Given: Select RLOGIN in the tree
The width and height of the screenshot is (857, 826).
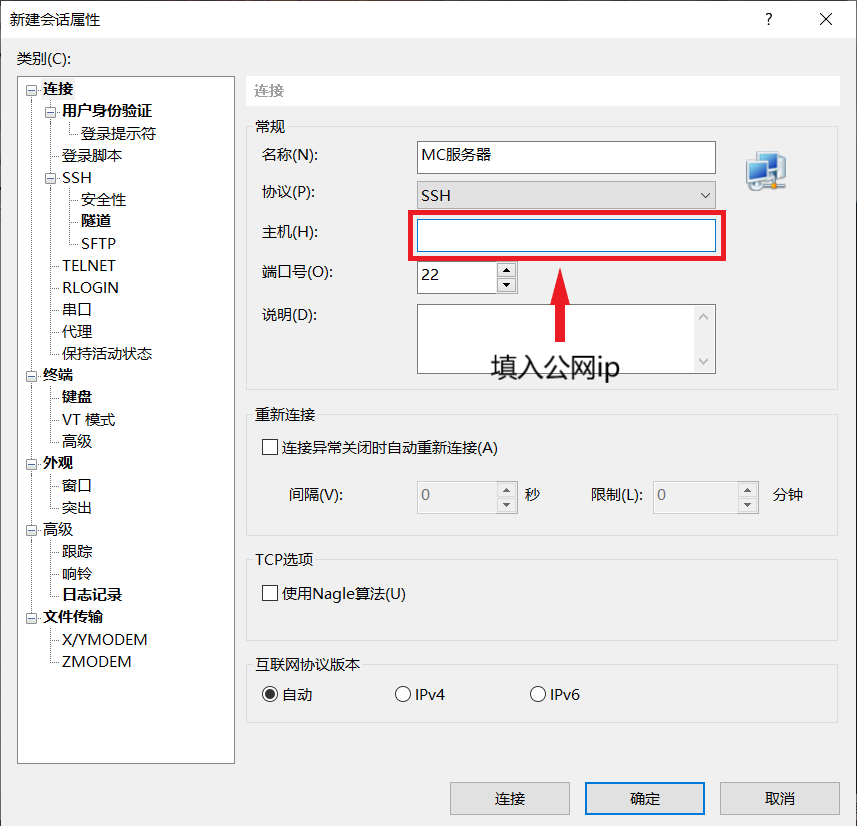Looking at the screenshot, I should tap(90, 288).
